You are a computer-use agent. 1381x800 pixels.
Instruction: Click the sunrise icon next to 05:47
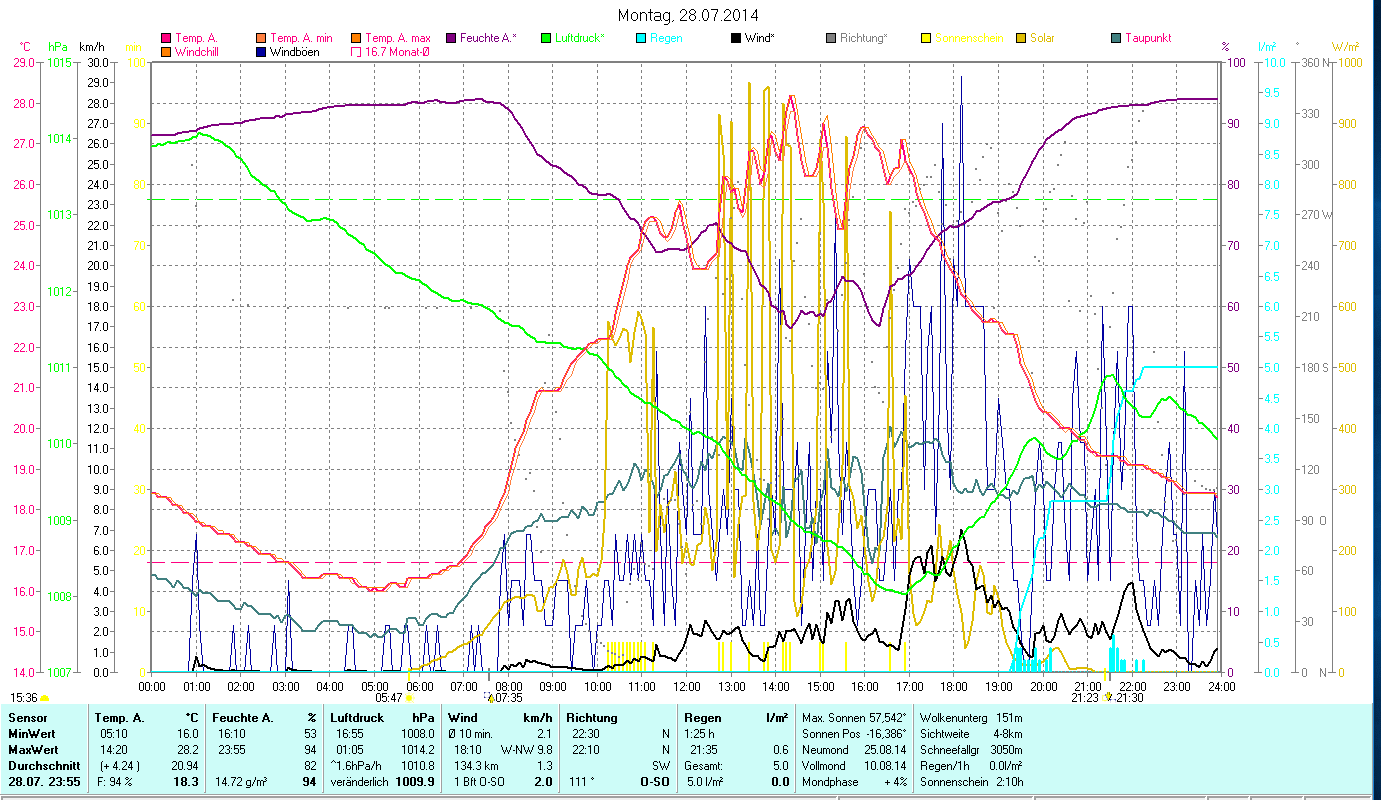409,698
